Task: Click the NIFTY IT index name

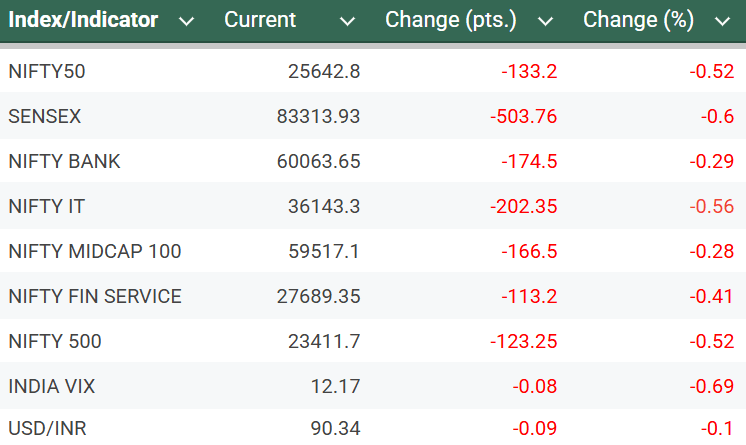Action: click(x=46, y=206)
